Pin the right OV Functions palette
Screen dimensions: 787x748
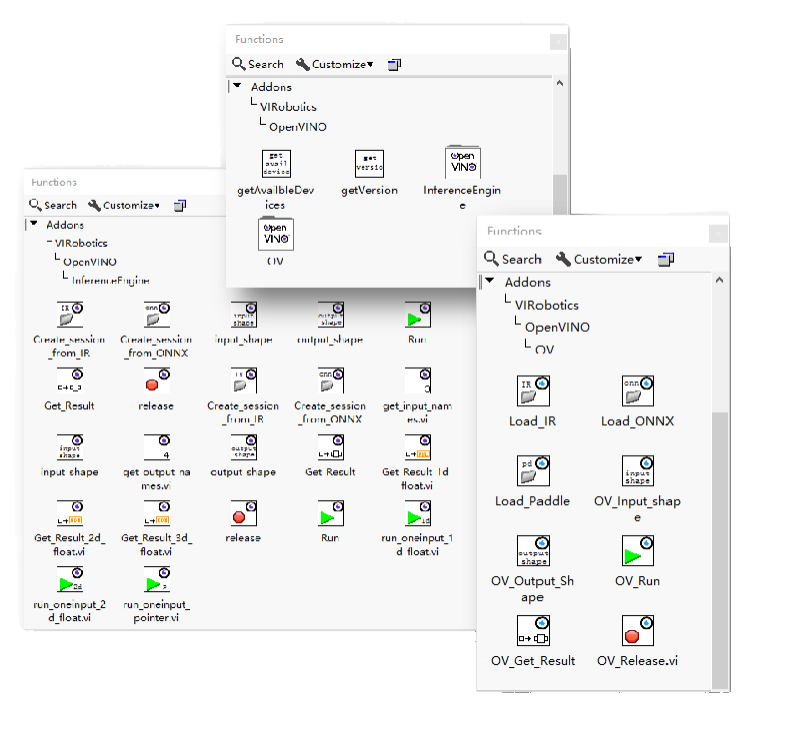click(666, 259)
